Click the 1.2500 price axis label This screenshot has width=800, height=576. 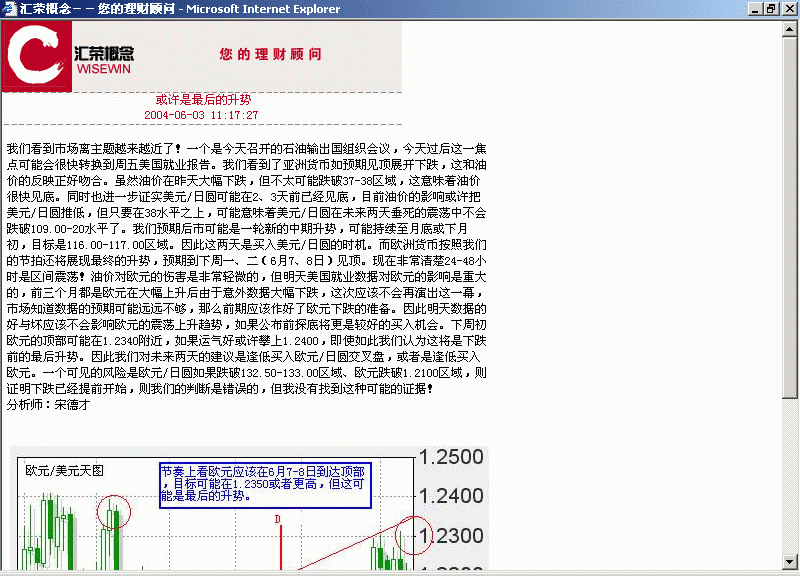(x=451, y=457)
